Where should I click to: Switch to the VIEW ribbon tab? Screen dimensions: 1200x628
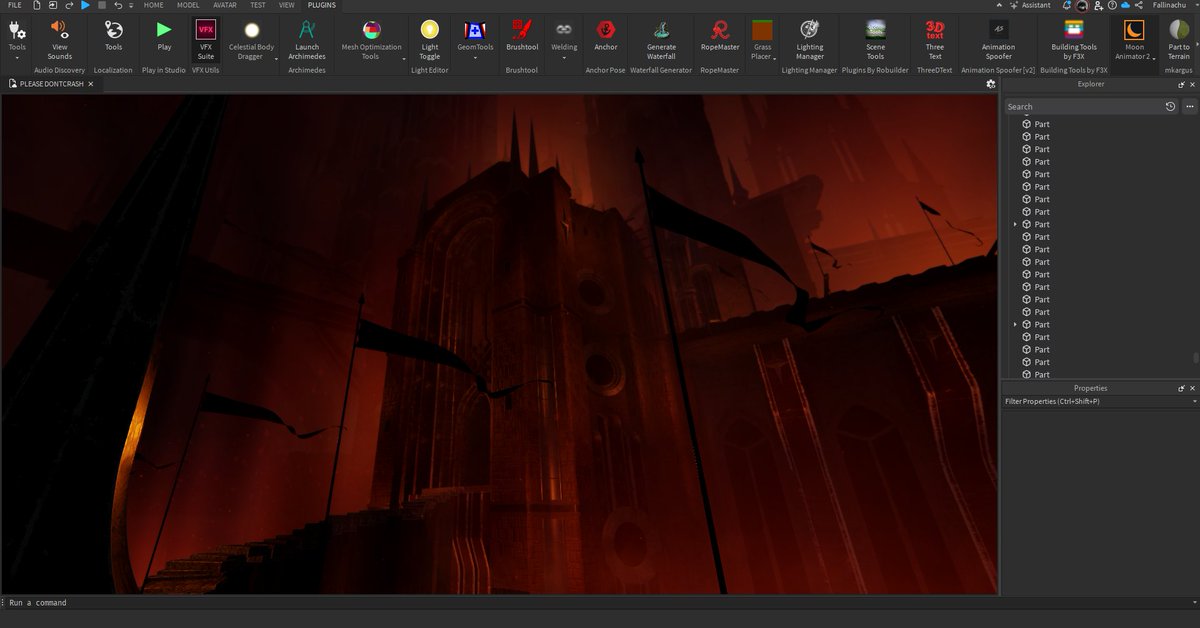287,5
